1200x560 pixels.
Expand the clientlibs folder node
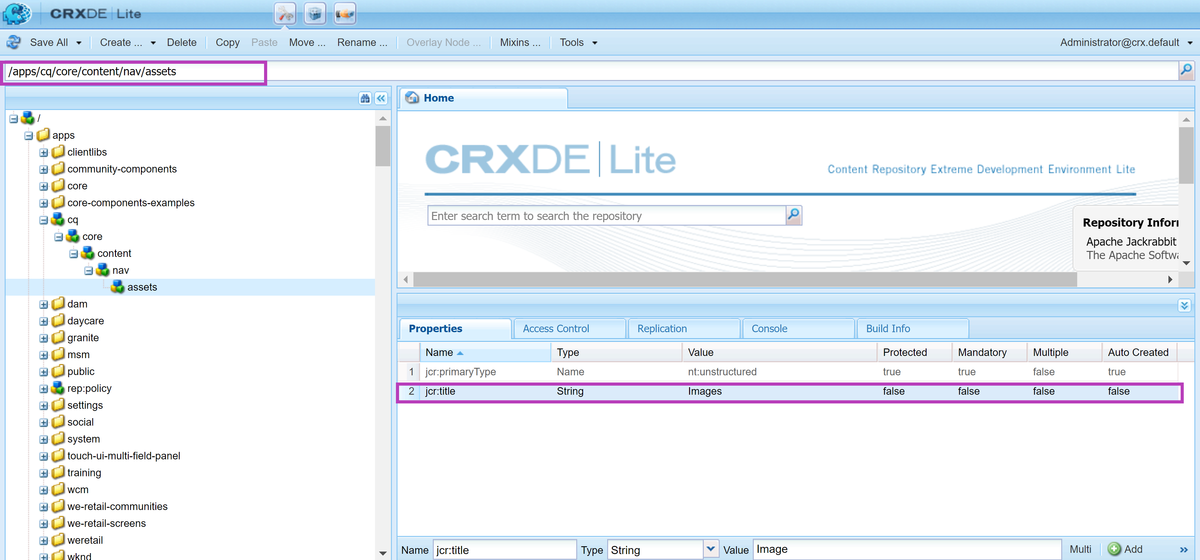pyautogui.click(x=44, y=152)
